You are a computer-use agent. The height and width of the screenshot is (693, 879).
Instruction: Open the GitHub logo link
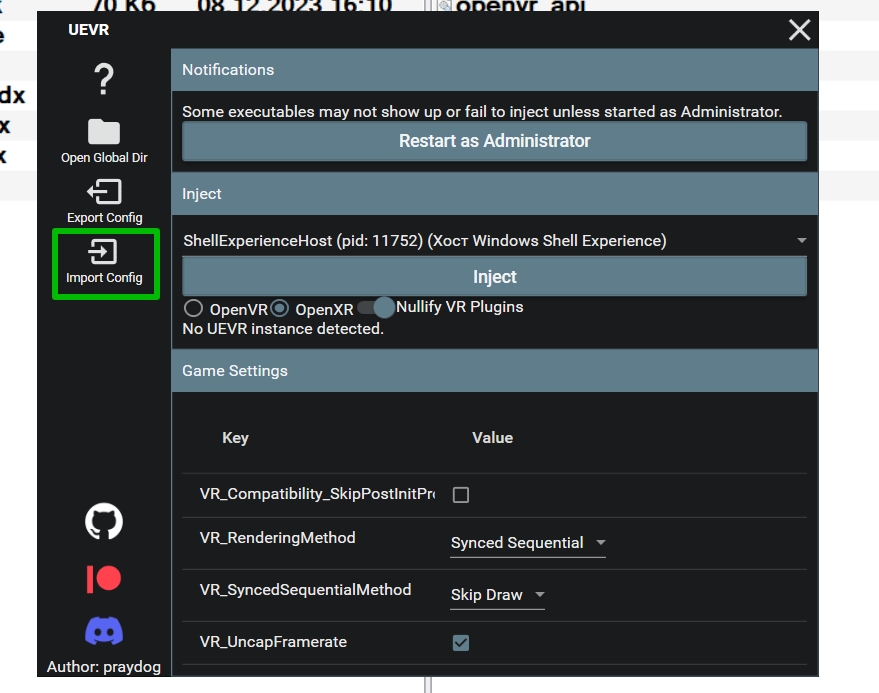coord(104,521)
